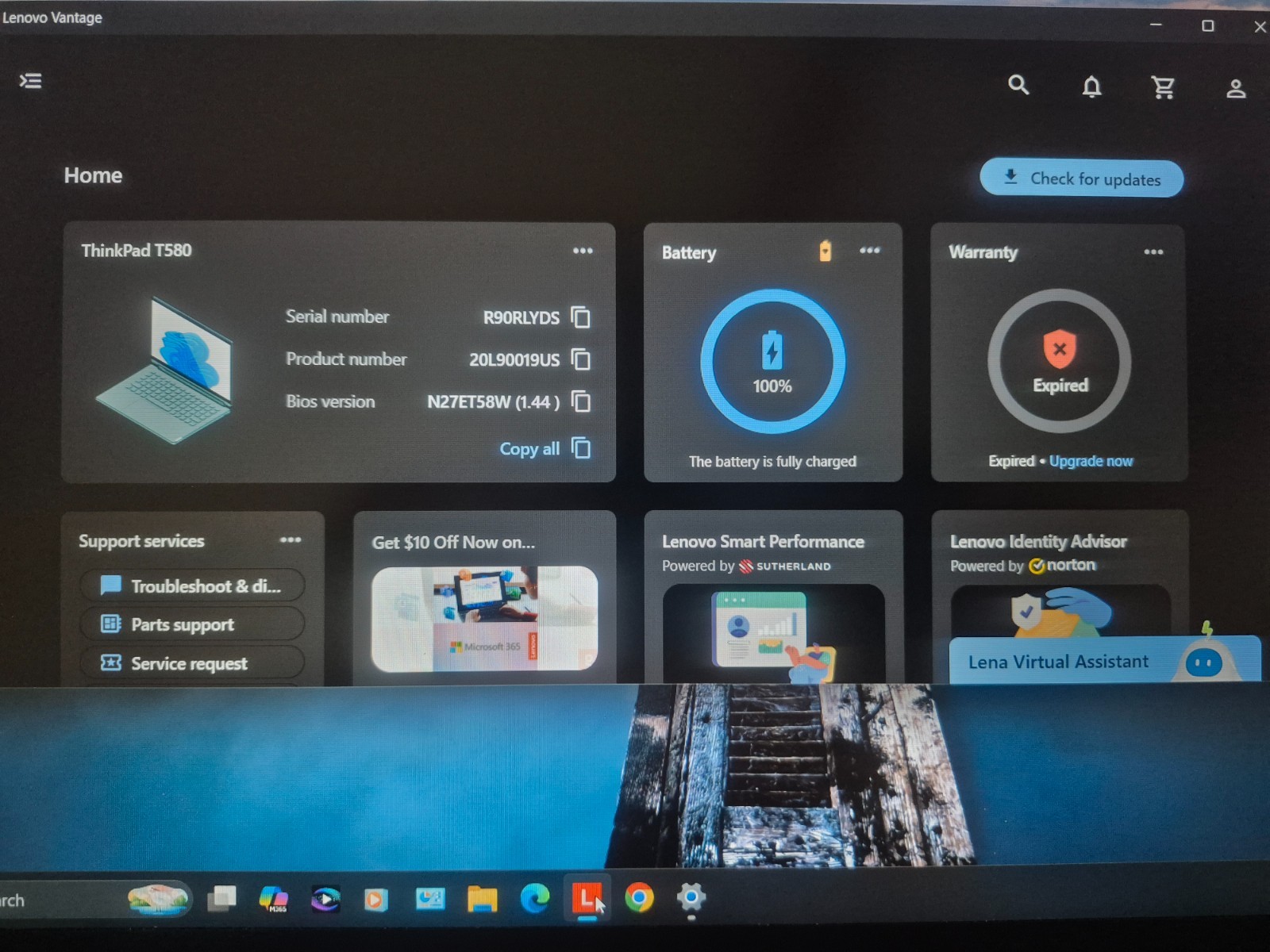Click the taskbar search box
Screen dimensions: 1270x952
point(94,900)
